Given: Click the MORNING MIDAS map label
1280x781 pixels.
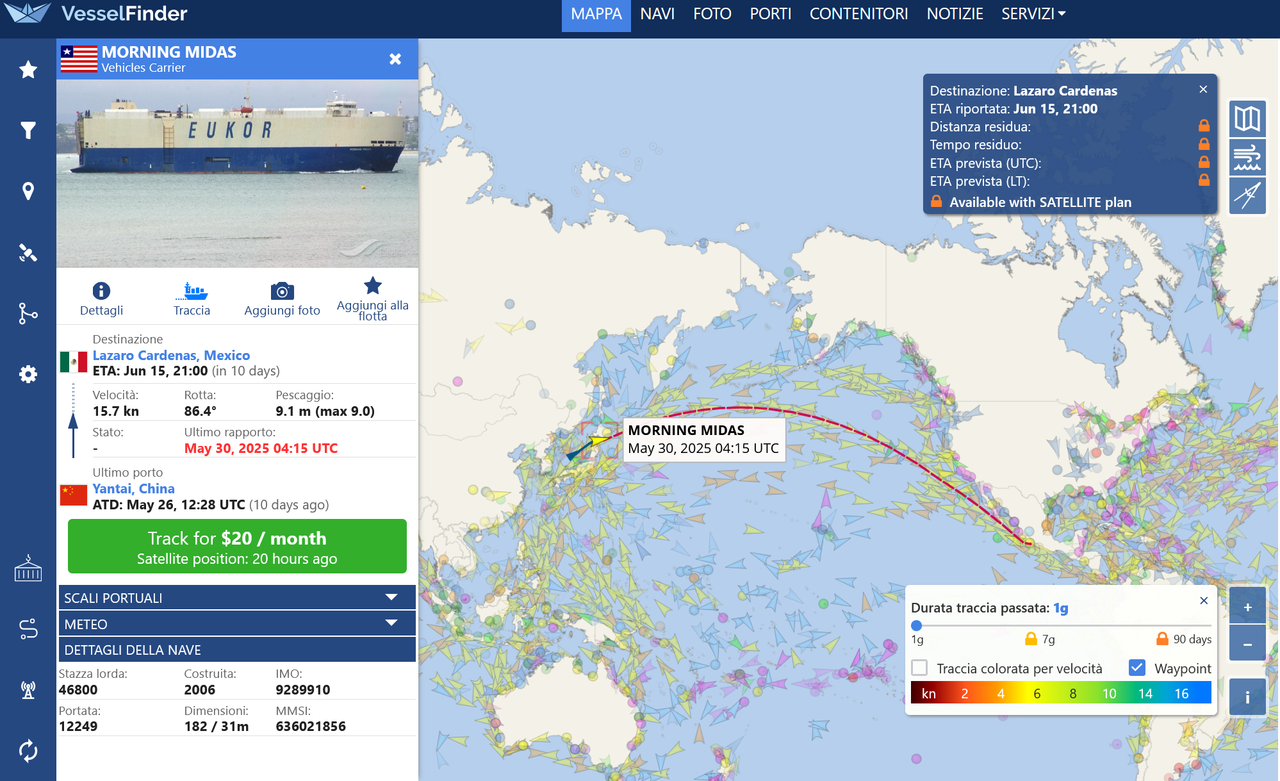Looking at the screenshot, I should (703, 439).
